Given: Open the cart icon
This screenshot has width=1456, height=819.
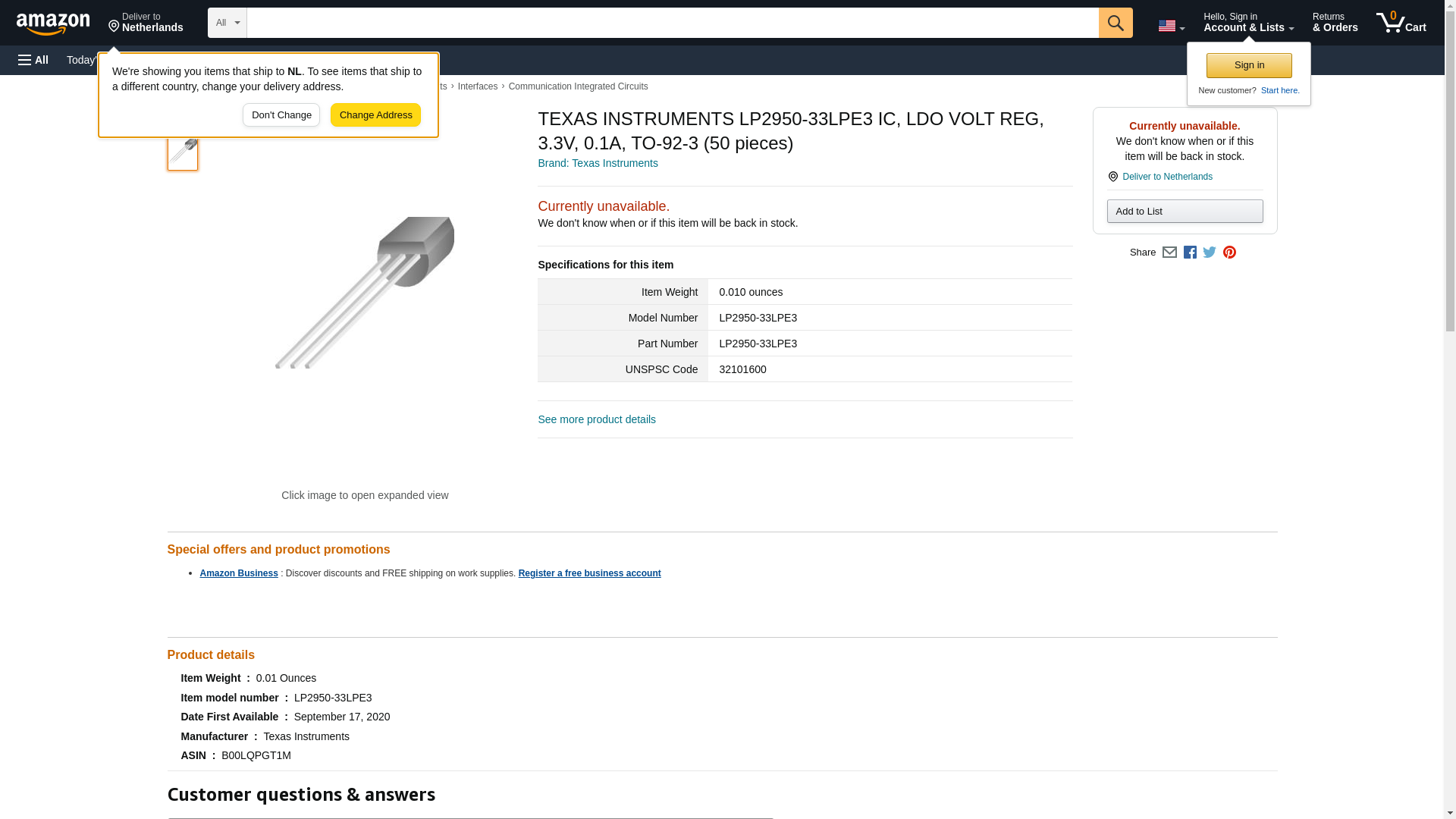Looking at the screenshot, I should pyautogui.click(x=1401, y=23).
